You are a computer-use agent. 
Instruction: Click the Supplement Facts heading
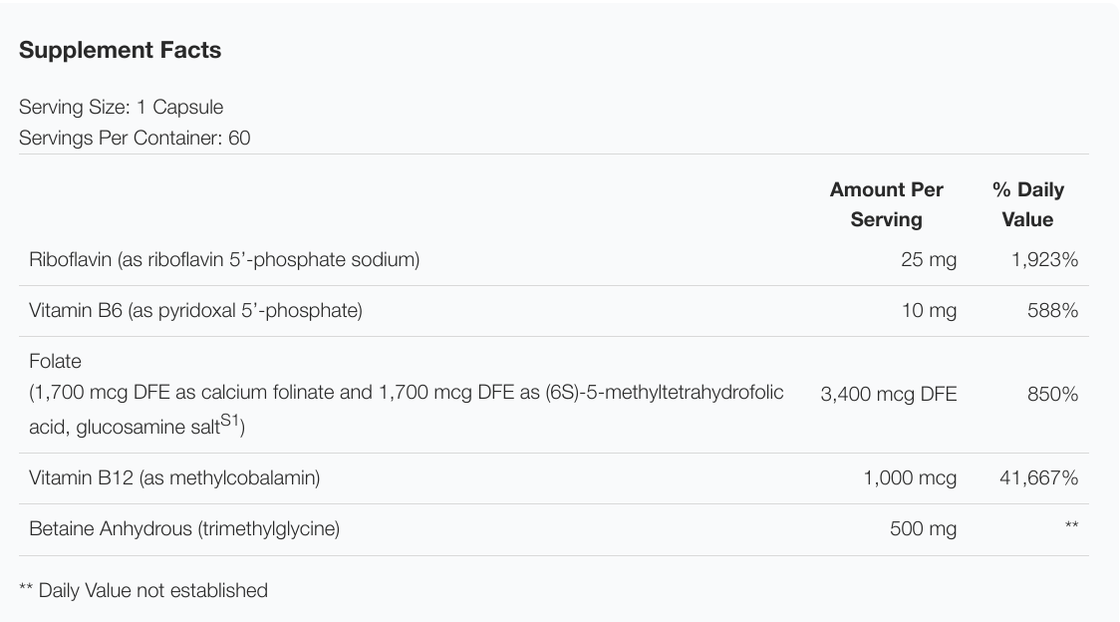120,50
